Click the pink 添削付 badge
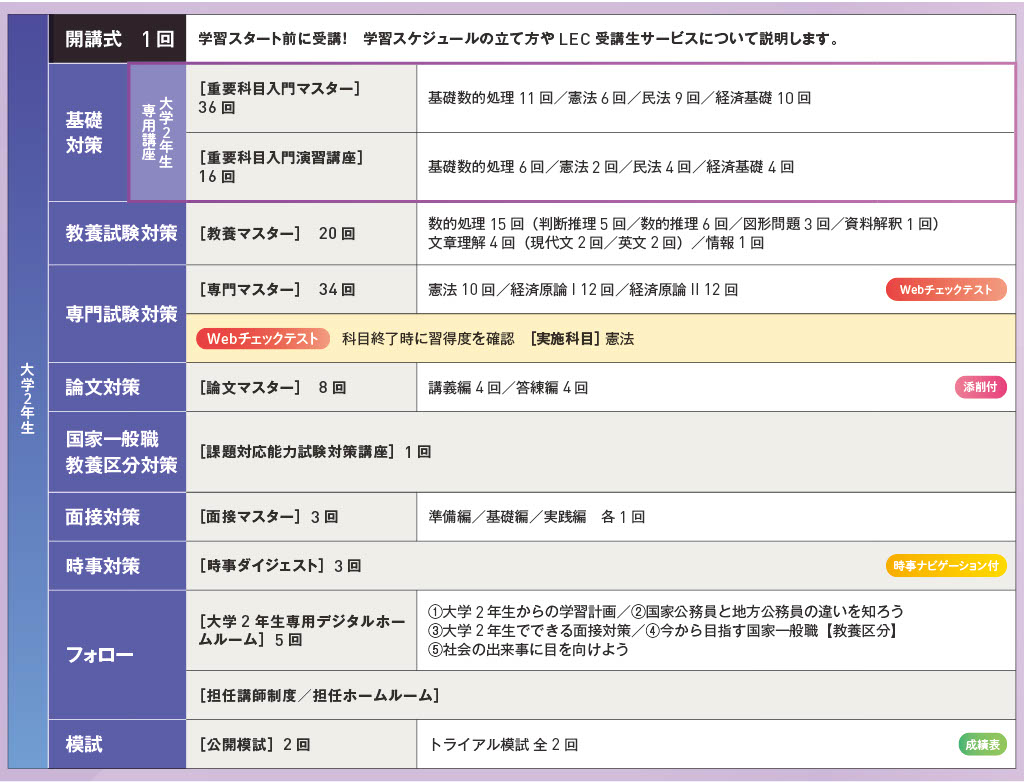 coord(980,387)
